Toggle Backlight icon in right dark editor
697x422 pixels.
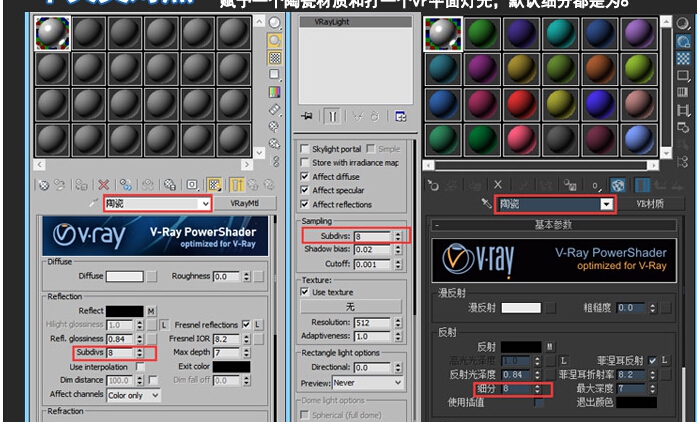click(683, 41)
